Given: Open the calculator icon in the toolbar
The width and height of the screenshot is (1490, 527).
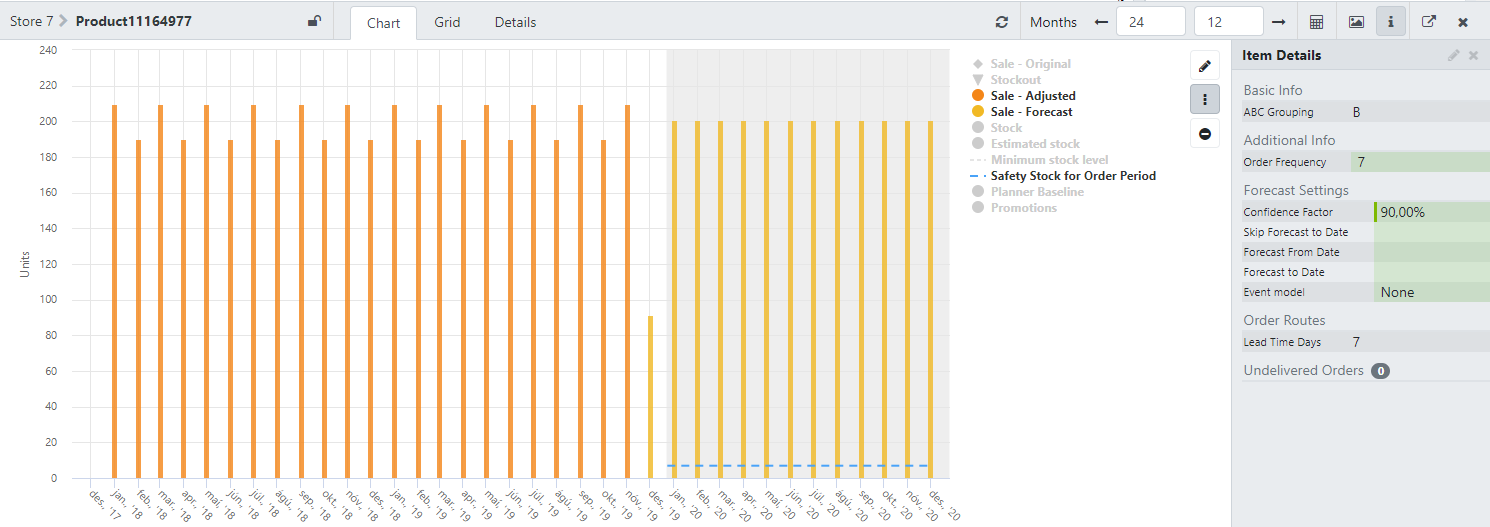Looking at the screenshot, I should coord(1317,22).
